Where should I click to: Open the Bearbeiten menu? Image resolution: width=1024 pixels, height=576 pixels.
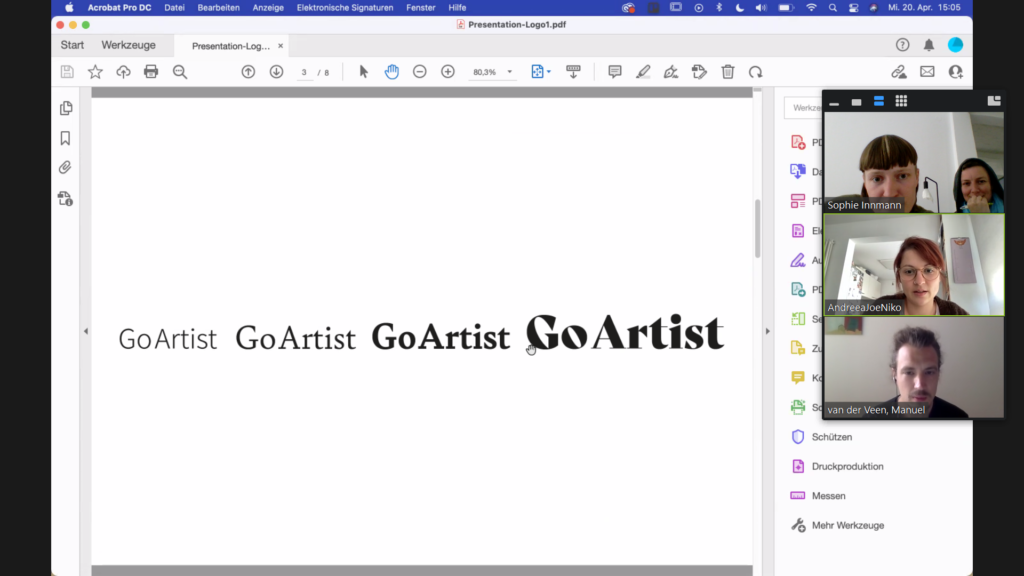click(x=219, y=8)
